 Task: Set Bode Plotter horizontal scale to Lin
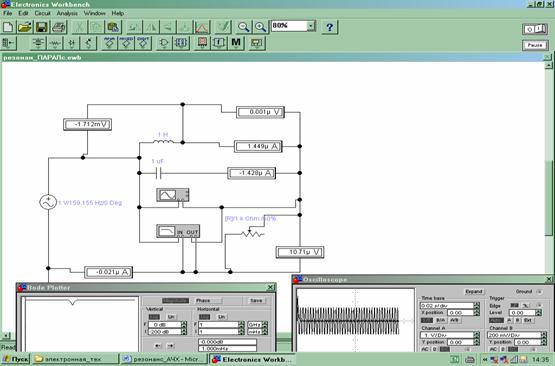(x=222, y=317)
